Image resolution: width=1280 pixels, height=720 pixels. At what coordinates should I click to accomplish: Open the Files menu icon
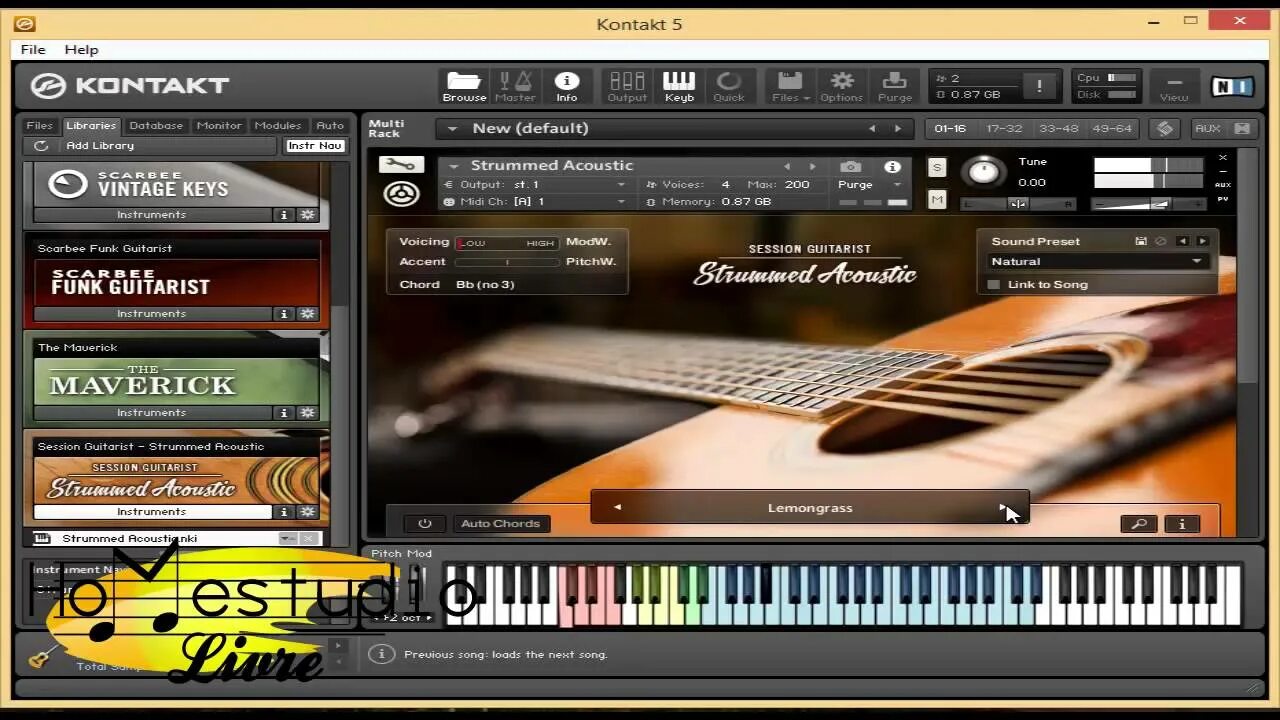click(788, 87)
